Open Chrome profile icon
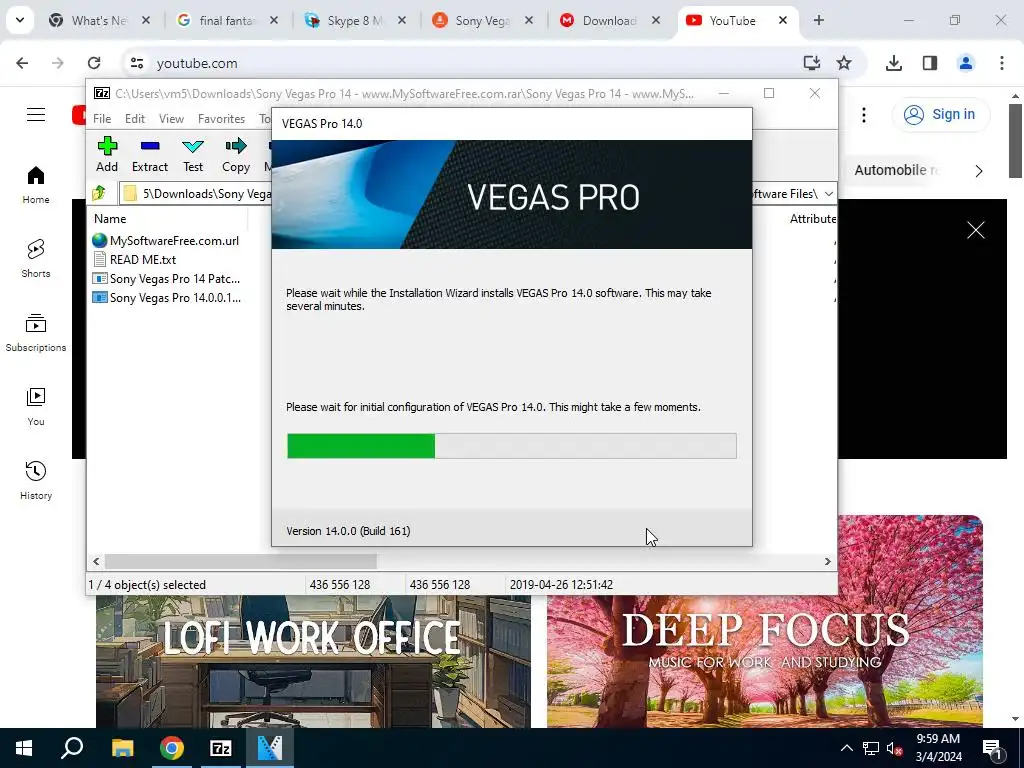 tap(966, 63)
